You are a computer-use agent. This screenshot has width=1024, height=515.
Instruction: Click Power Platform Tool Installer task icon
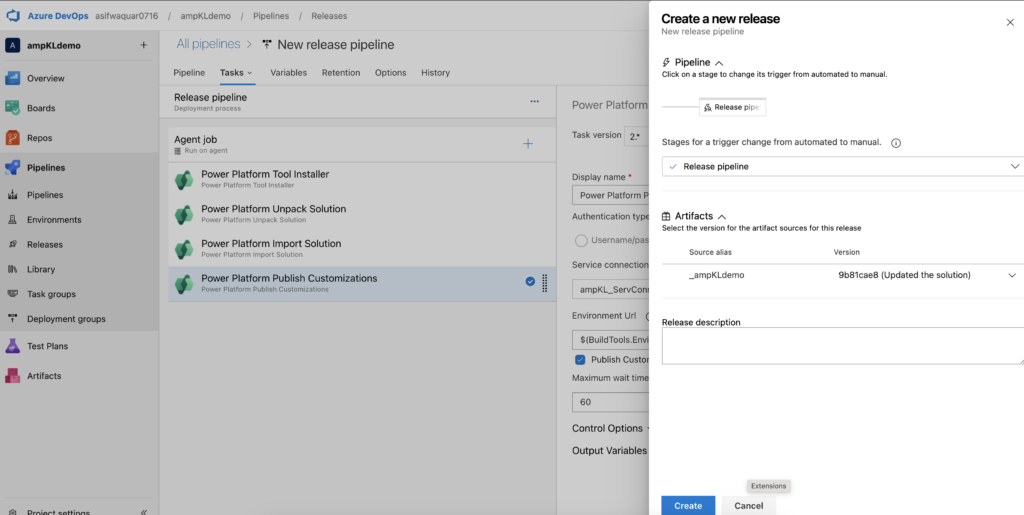point(184,179)
